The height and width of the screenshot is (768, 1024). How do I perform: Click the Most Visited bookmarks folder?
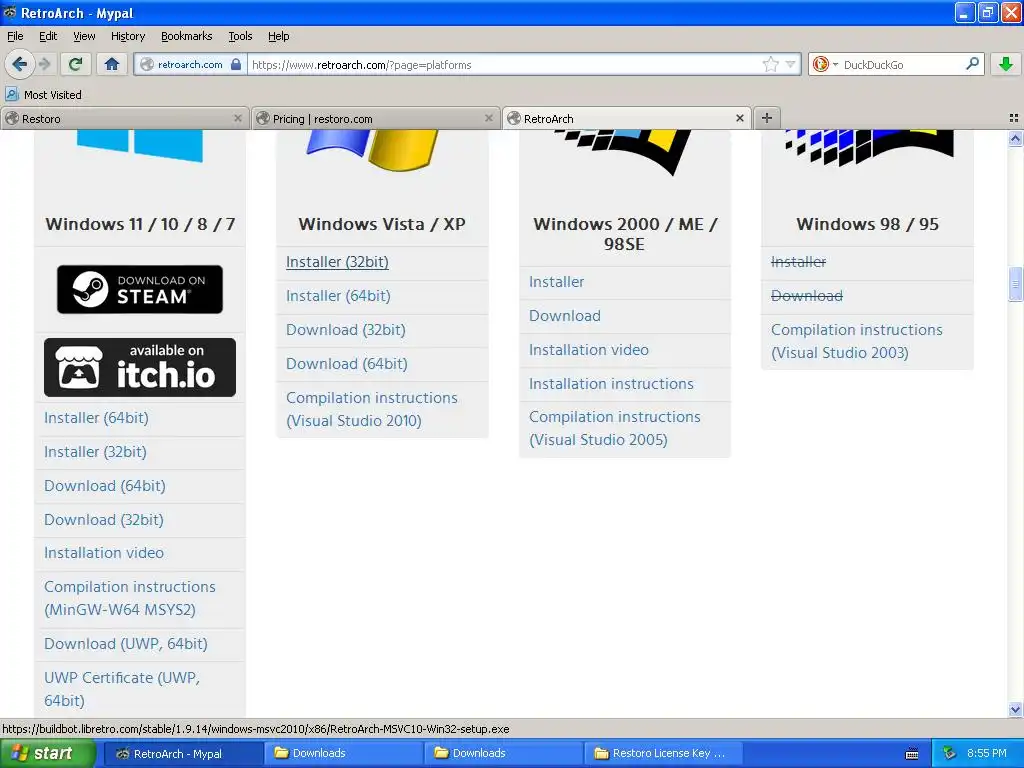click(44, 95)
